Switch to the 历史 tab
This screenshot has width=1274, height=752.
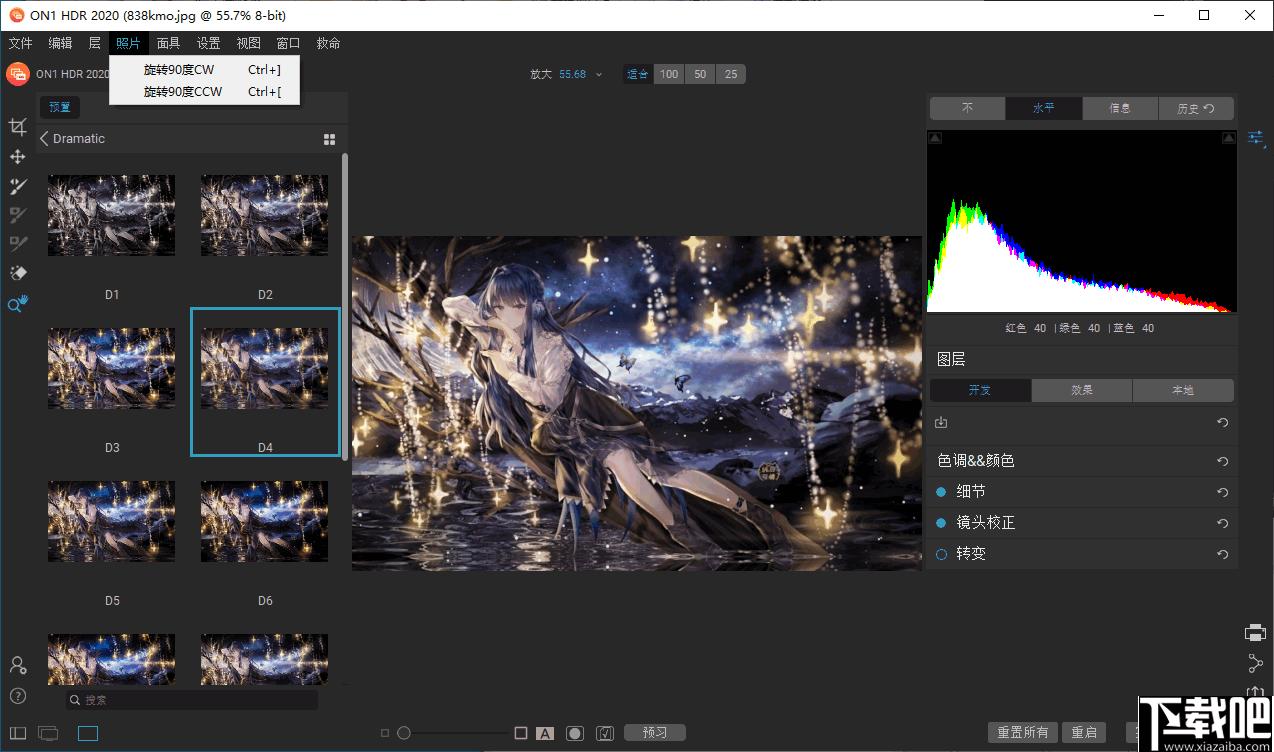[x=1196, y=108]
